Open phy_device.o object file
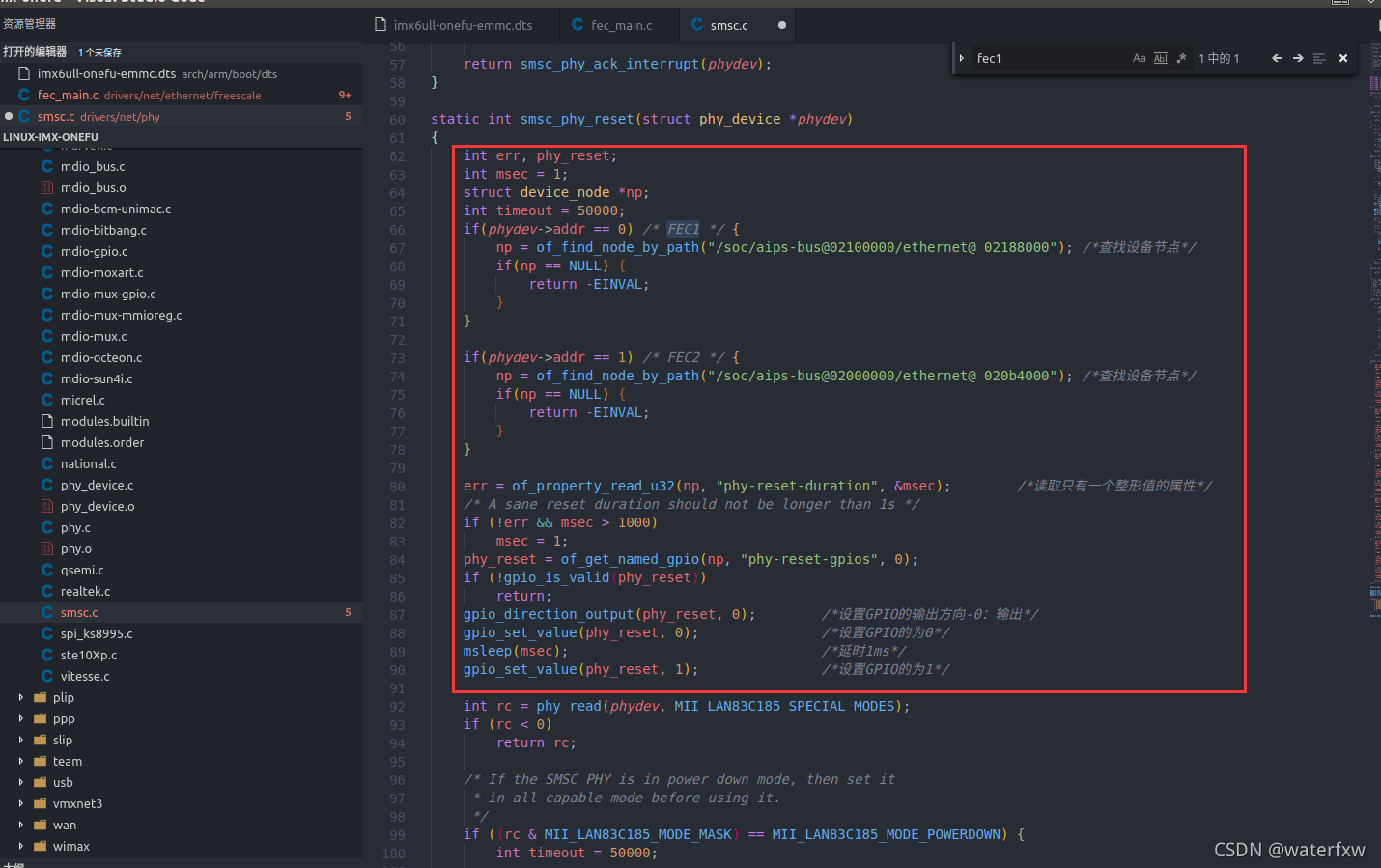Viewport: 1381px width, 868px height. point(182,506)
